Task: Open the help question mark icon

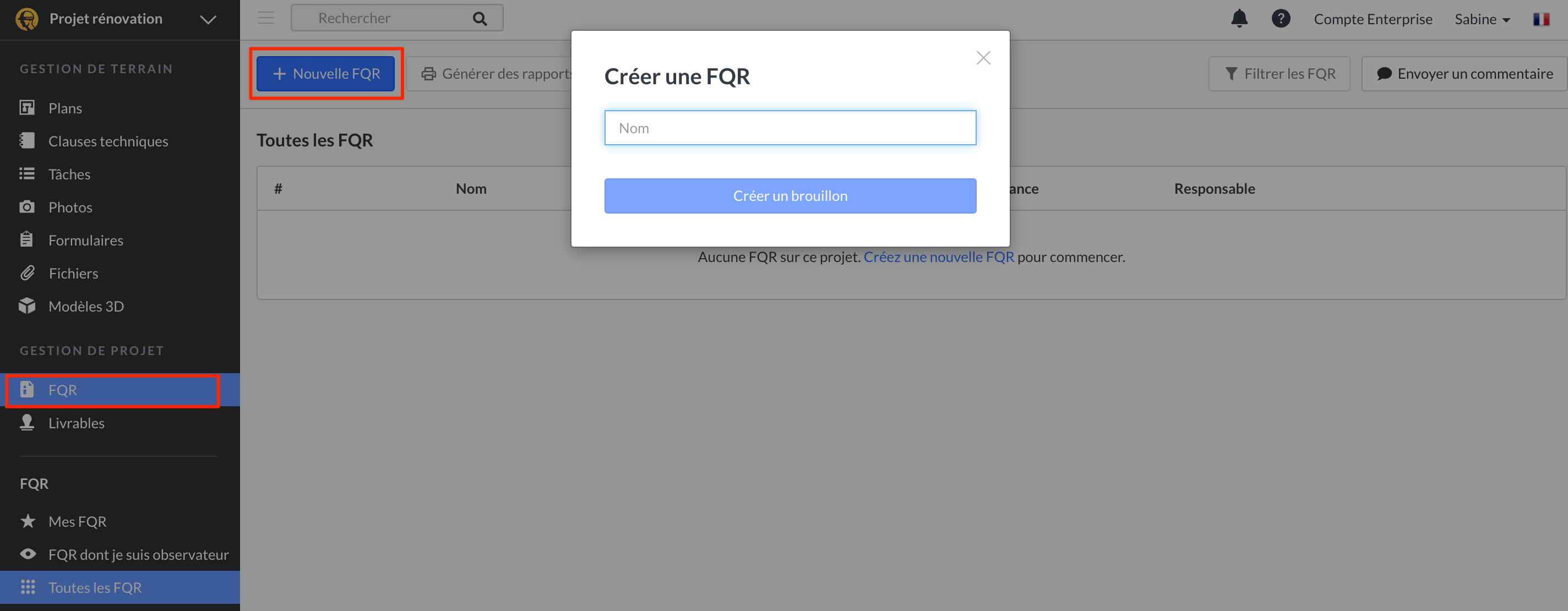Action: pyautogui.click(x=1281, y=18)
